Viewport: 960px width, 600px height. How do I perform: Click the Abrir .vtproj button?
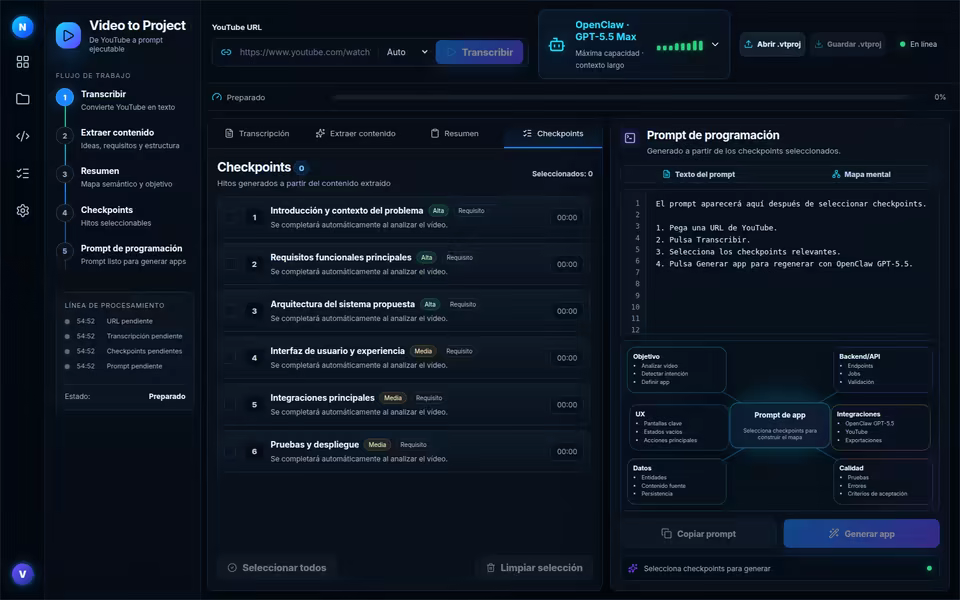773,44
